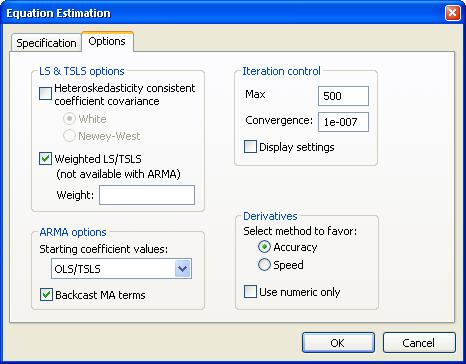This screenshot has height=364, width=466.
Task: Click the Max iterations field
Action: pos(343,96)
